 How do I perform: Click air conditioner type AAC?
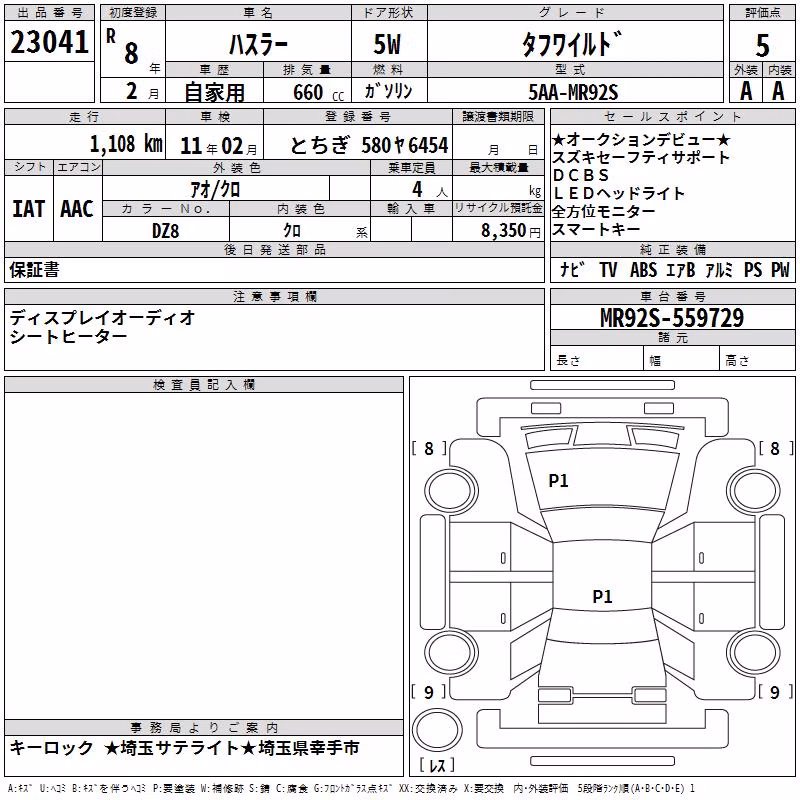coord(77,209)
